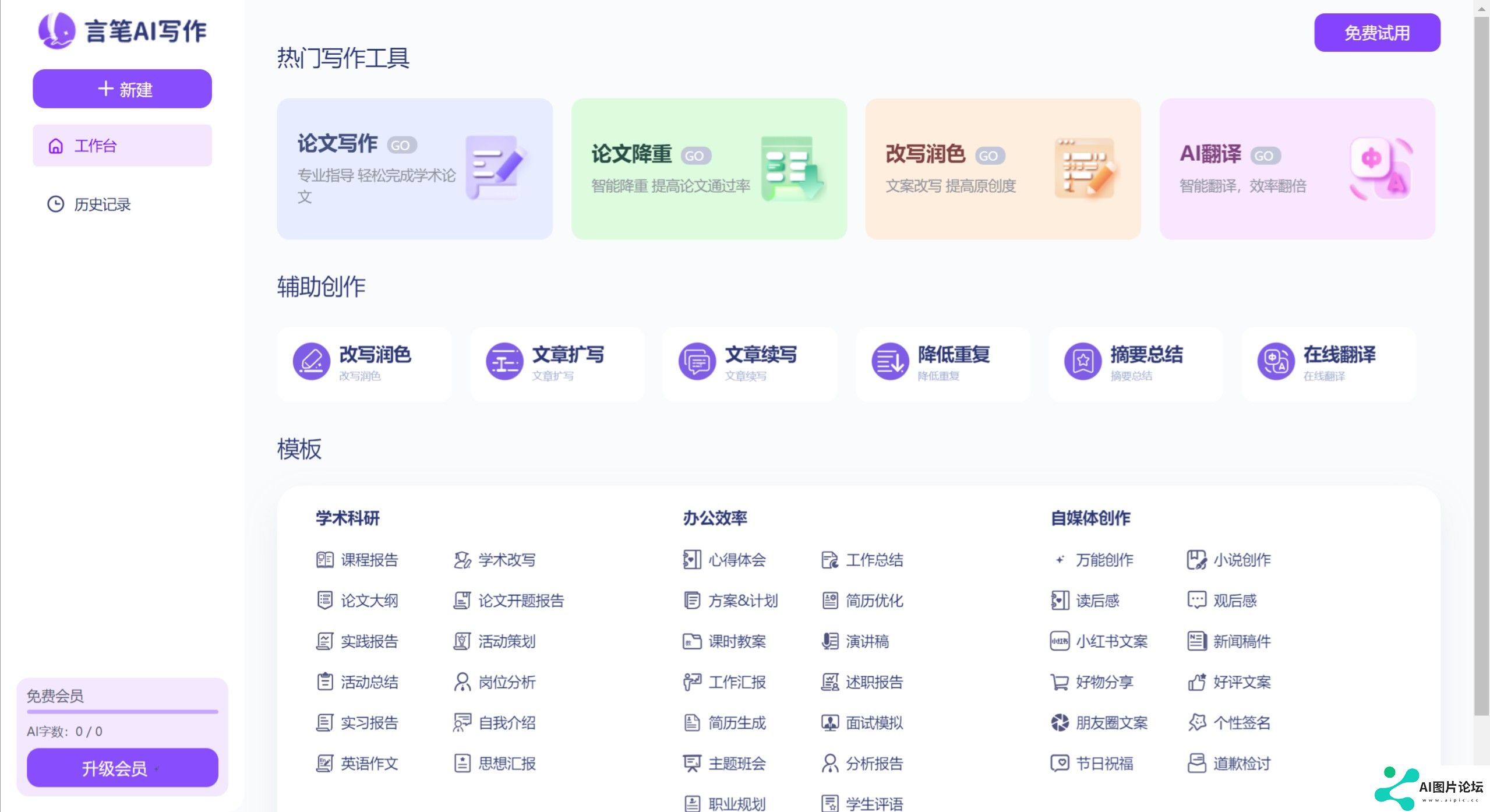
Task: Click the 论文降重 card illustration icon
Action: (x=792, y=169)
